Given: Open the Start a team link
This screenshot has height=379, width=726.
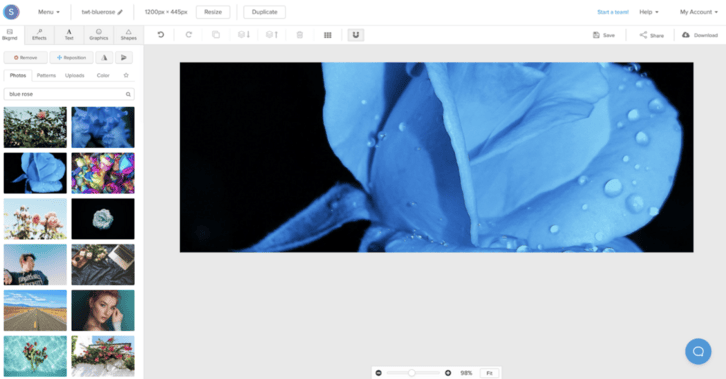Looking at the screenshot, I should pos(613,12).
